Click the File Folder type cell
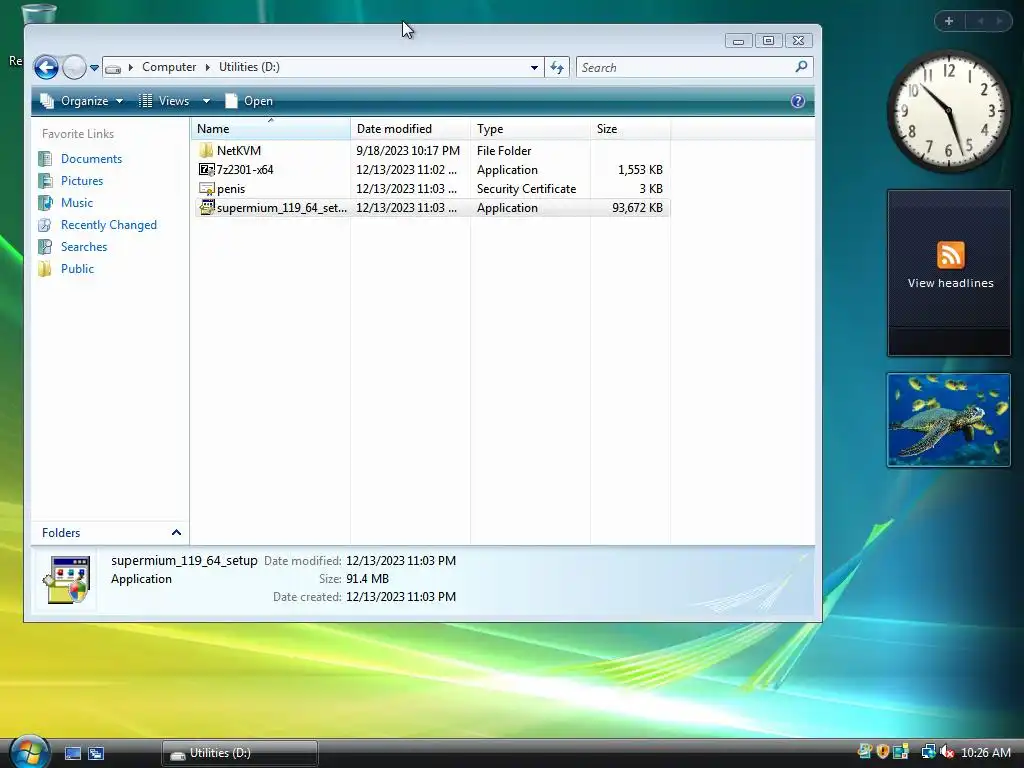Image resolution: width=1024 pixels, height=768 pixels. point(504,151)
